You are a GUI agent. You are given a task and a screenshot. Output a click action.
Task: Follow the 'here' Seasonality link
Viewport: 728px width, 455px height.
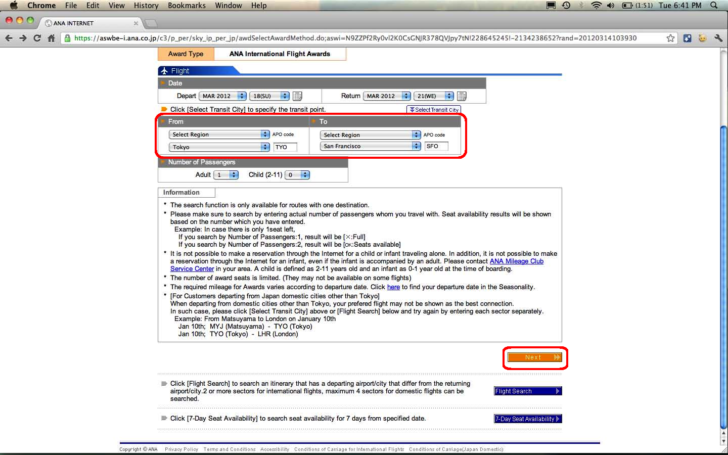393,287
